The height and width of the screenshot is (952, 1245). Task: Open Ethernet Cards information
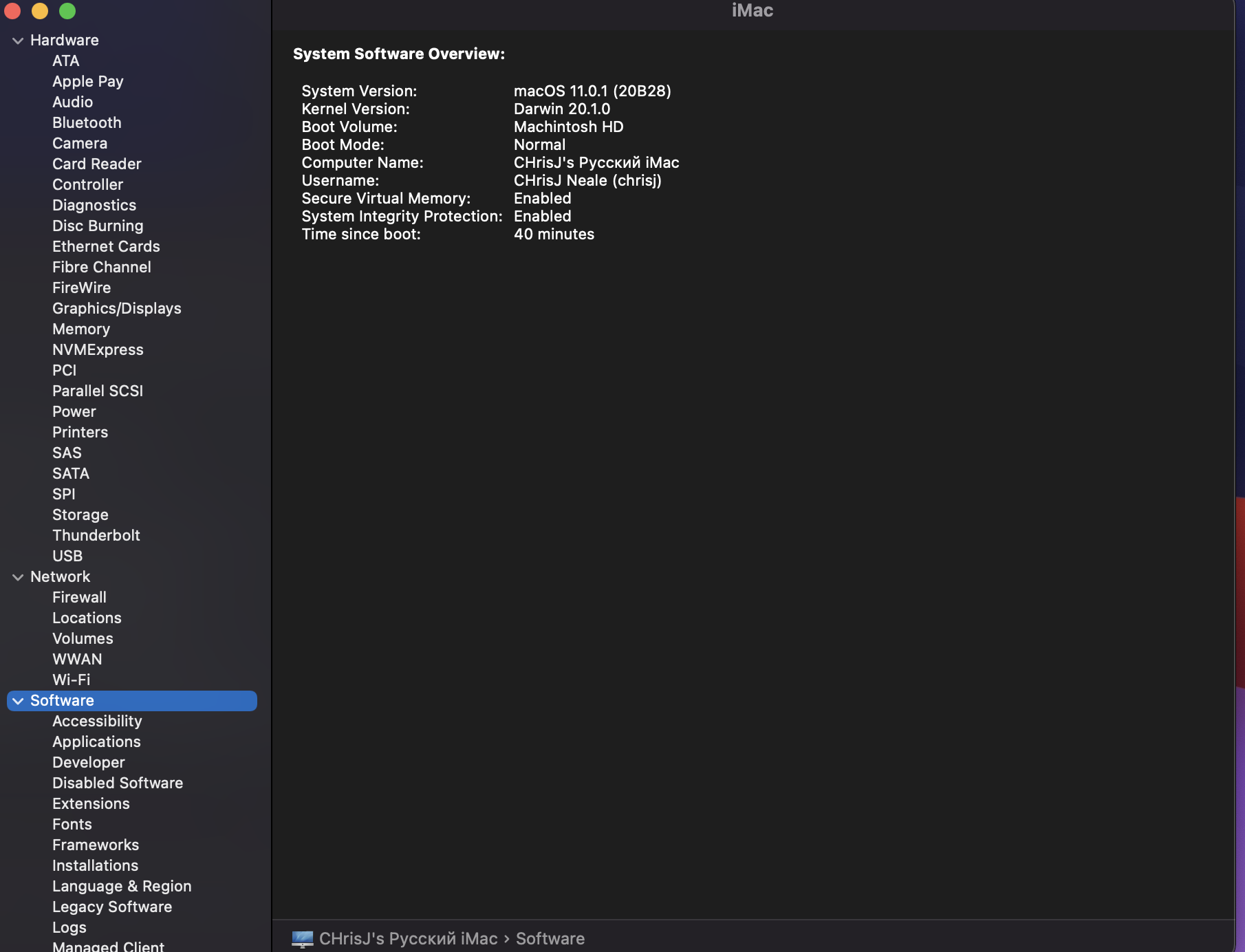tap(106, 247)
